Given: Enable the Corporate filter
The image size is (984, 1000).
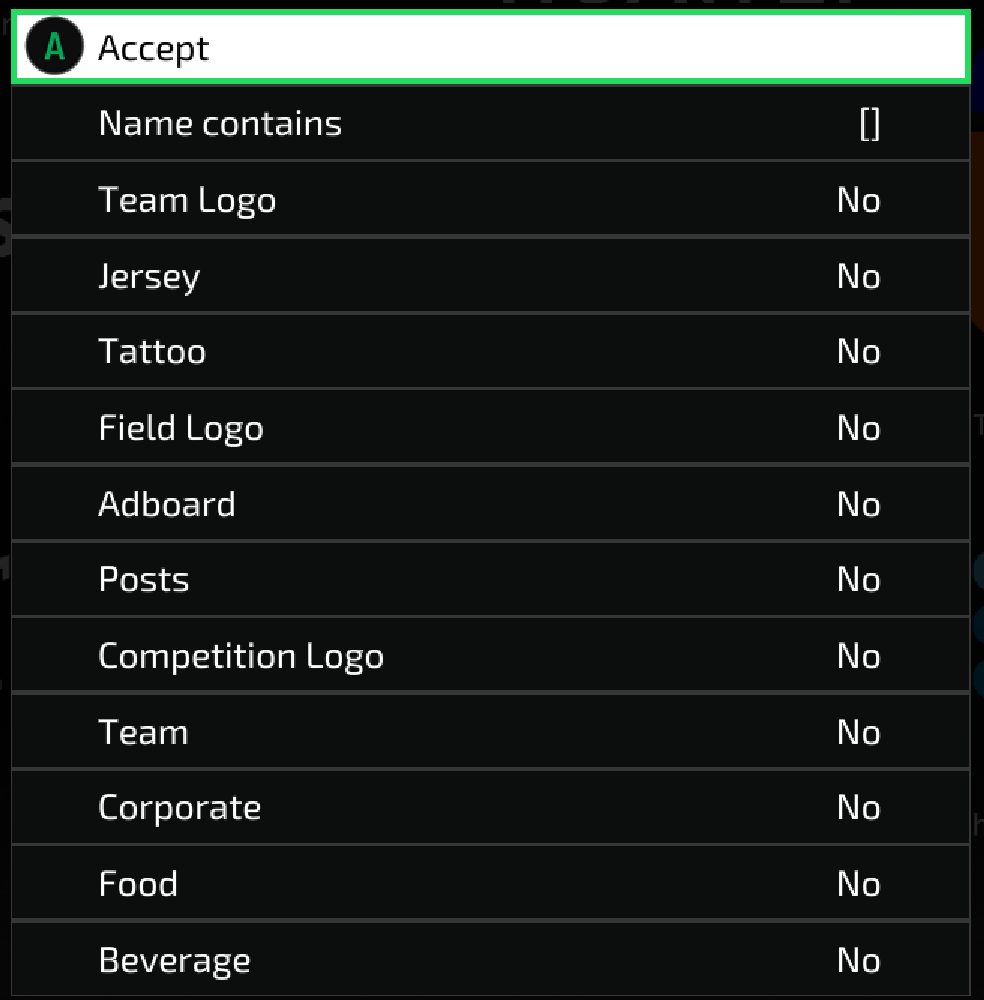Looking at the screenshot, I should pyautogui.click(x=490, y=807).
